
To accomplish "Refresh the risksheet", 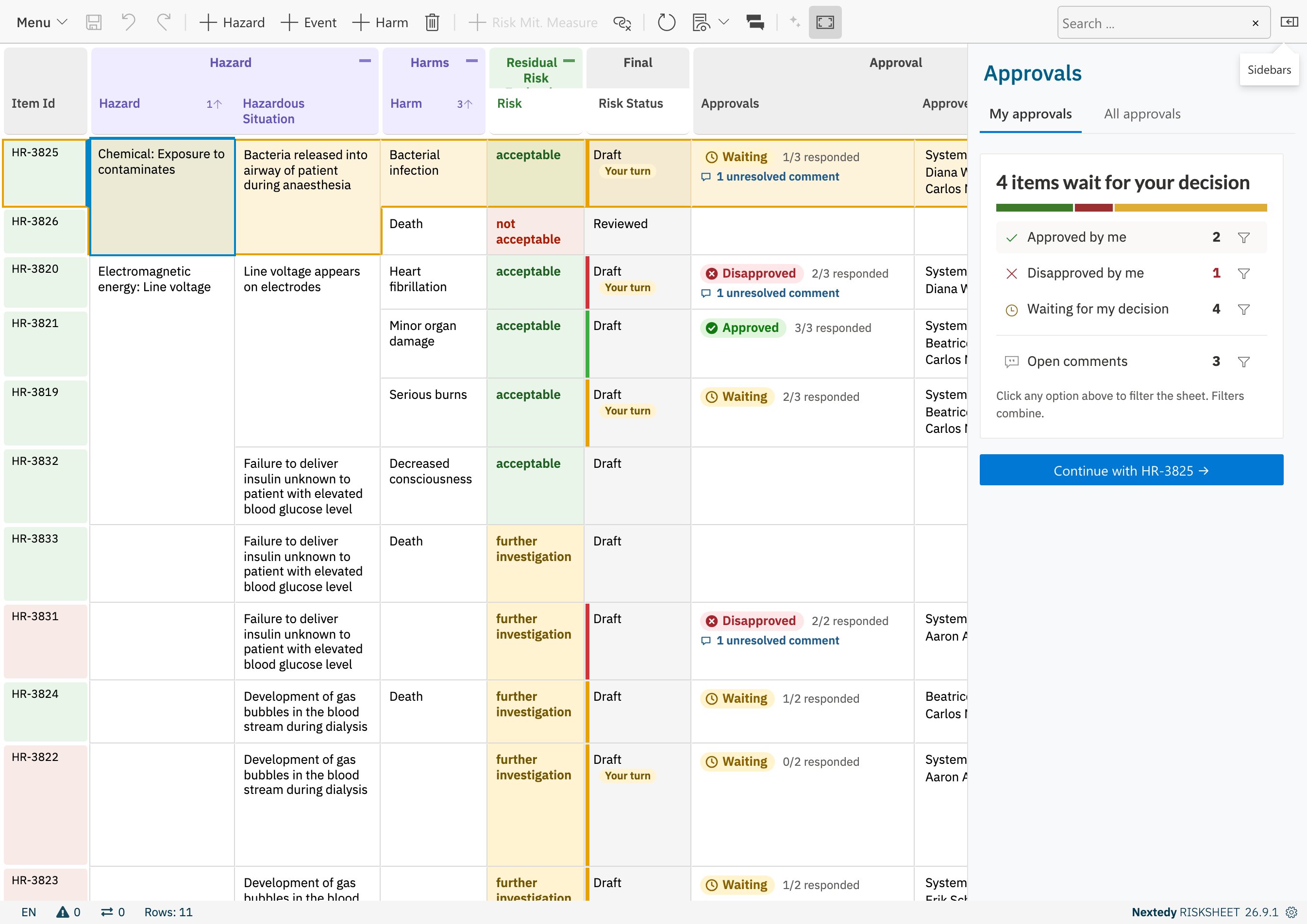I will [667, 23].
